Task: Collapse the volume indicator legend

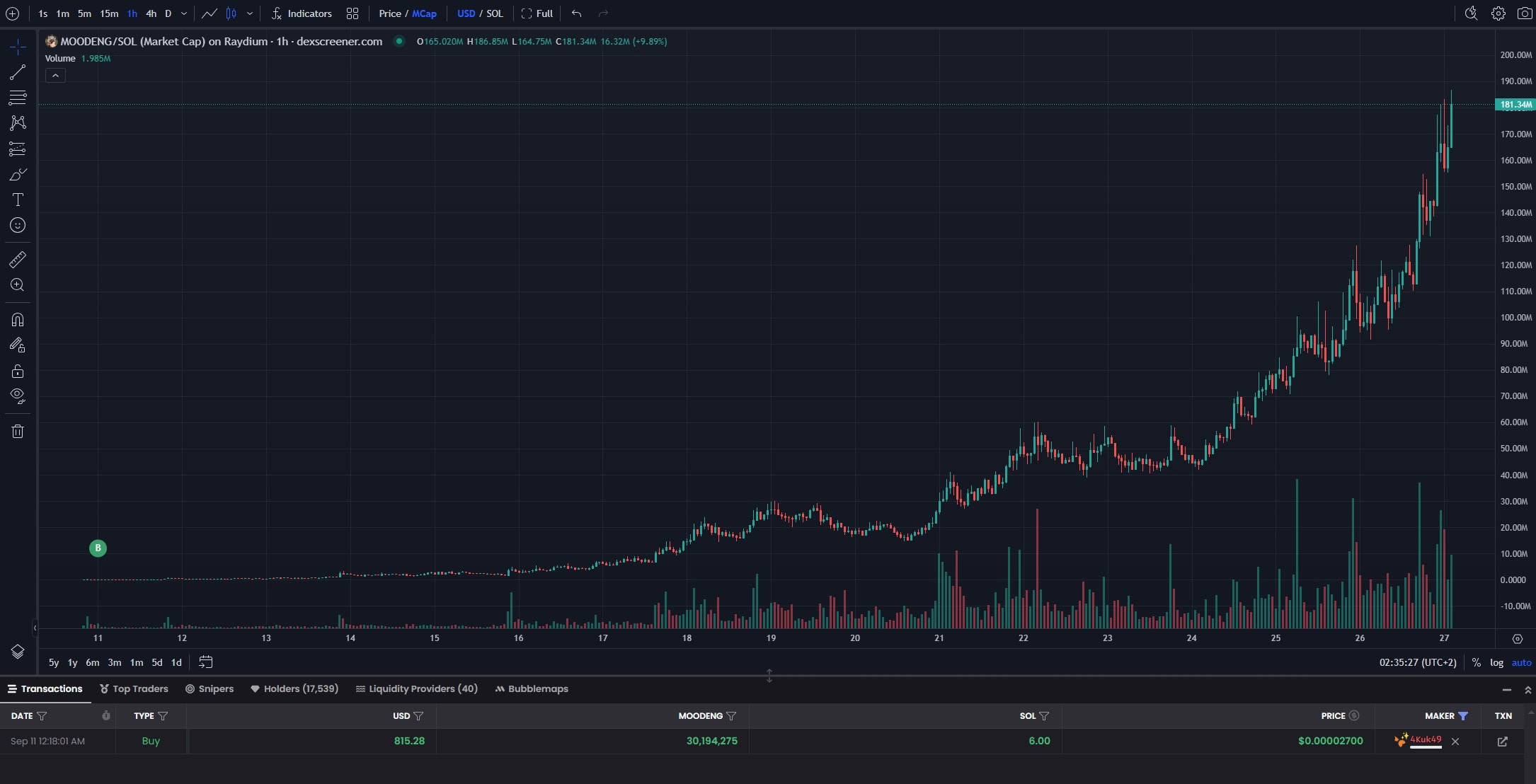Action: pos(55,76)
